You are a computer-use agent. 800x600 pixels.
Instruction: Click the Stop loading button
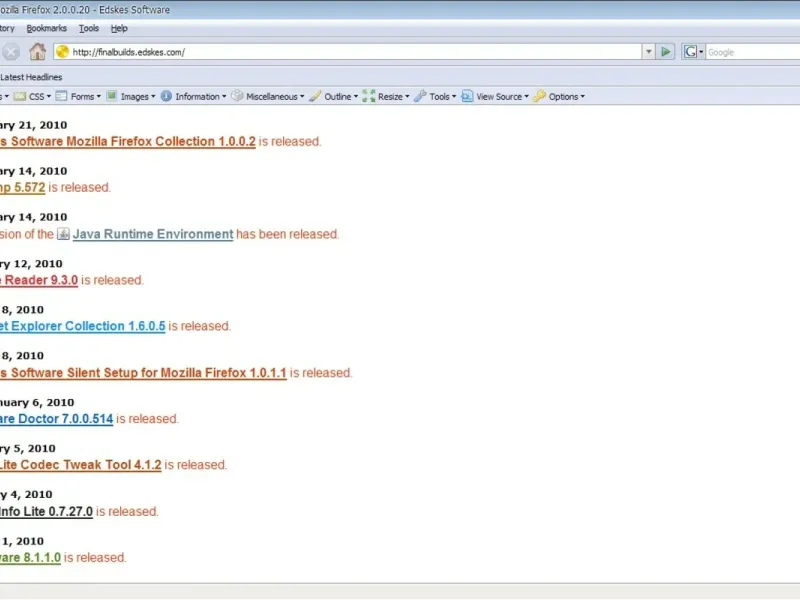[x=9, y=52]
